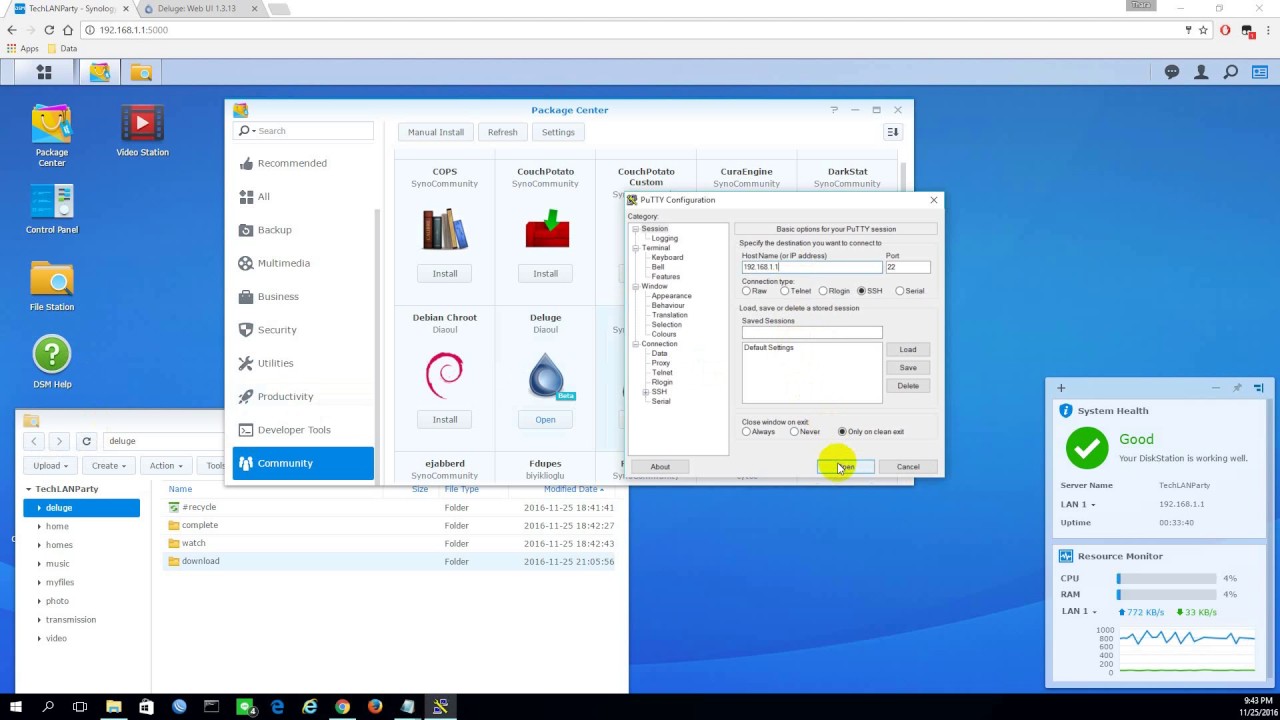
Task: Select Rlogin connection type in PuTTY
Action: pyautogui.click(x=823, y=291)
